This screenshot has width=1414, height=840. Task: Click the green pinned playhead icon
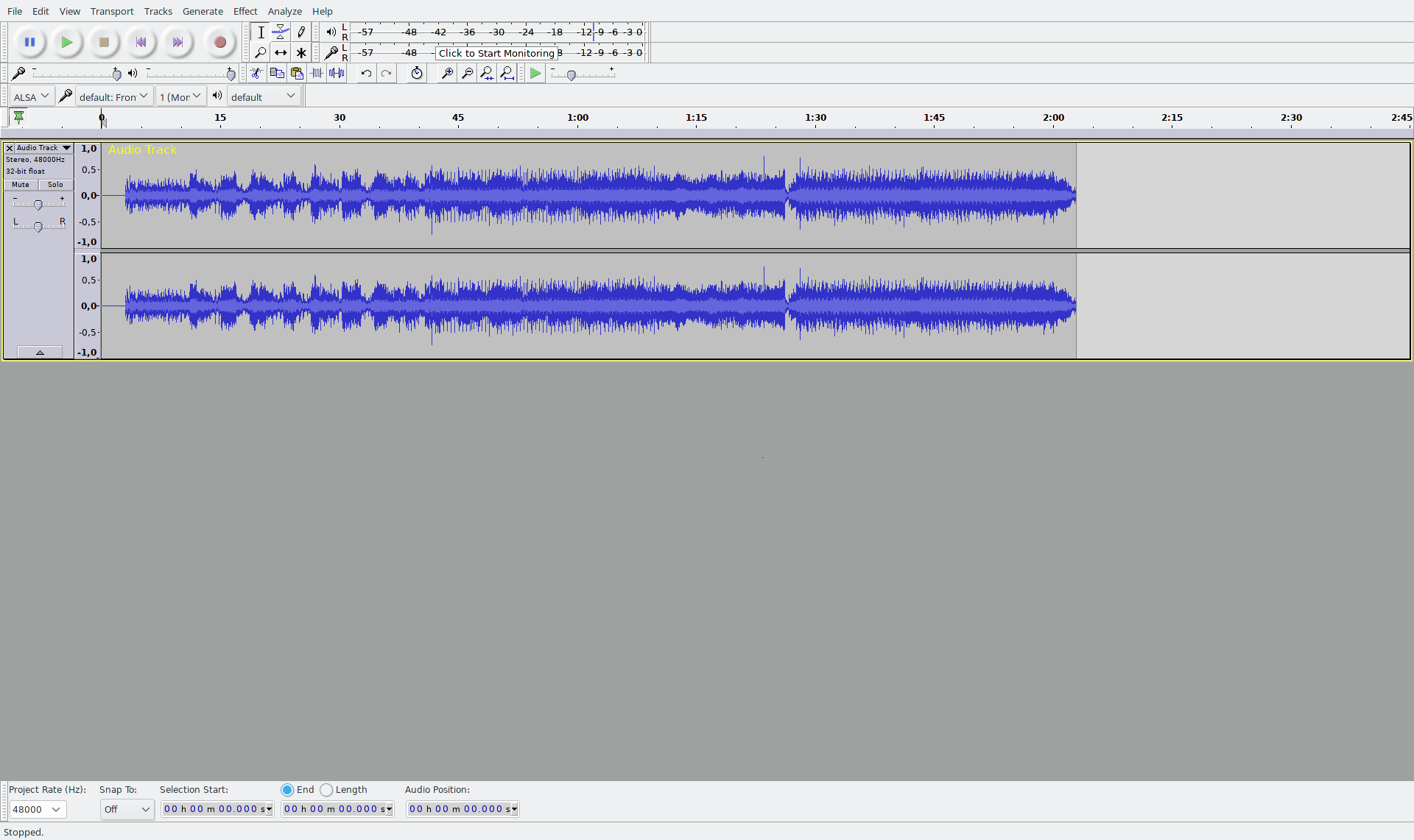click(19, 117)
